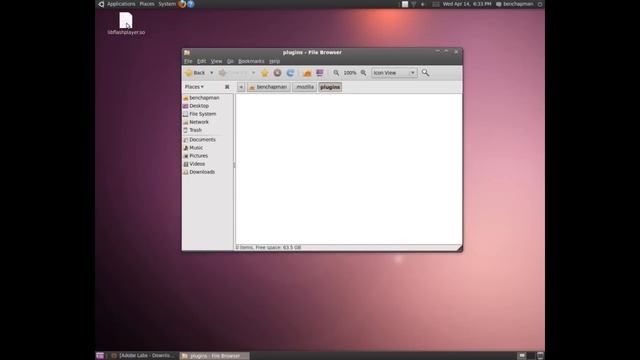Close the Places sidebar pane

[x=227, y=87]
